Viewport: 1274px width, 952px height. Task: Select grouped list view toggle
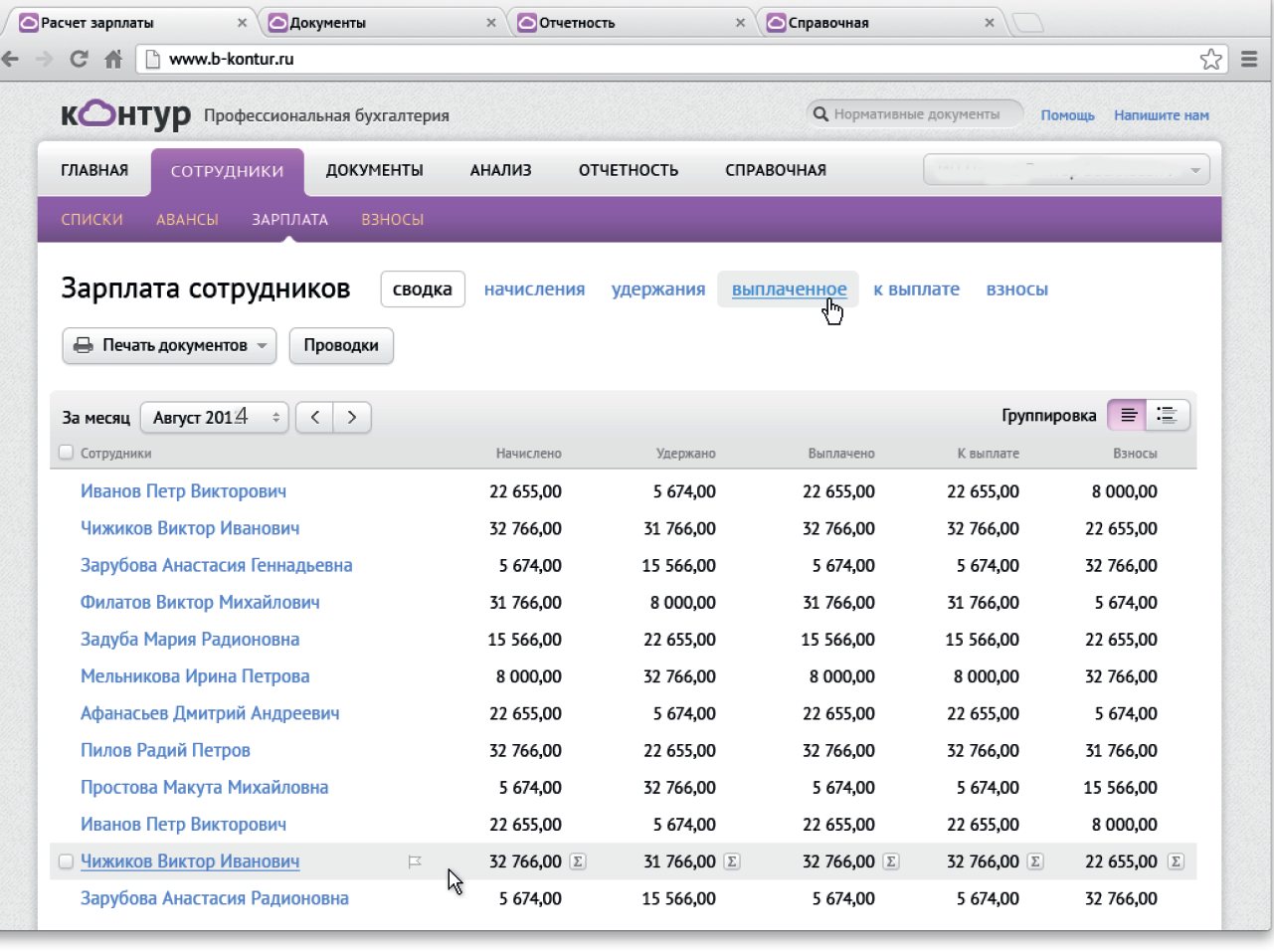point(1168,416)
